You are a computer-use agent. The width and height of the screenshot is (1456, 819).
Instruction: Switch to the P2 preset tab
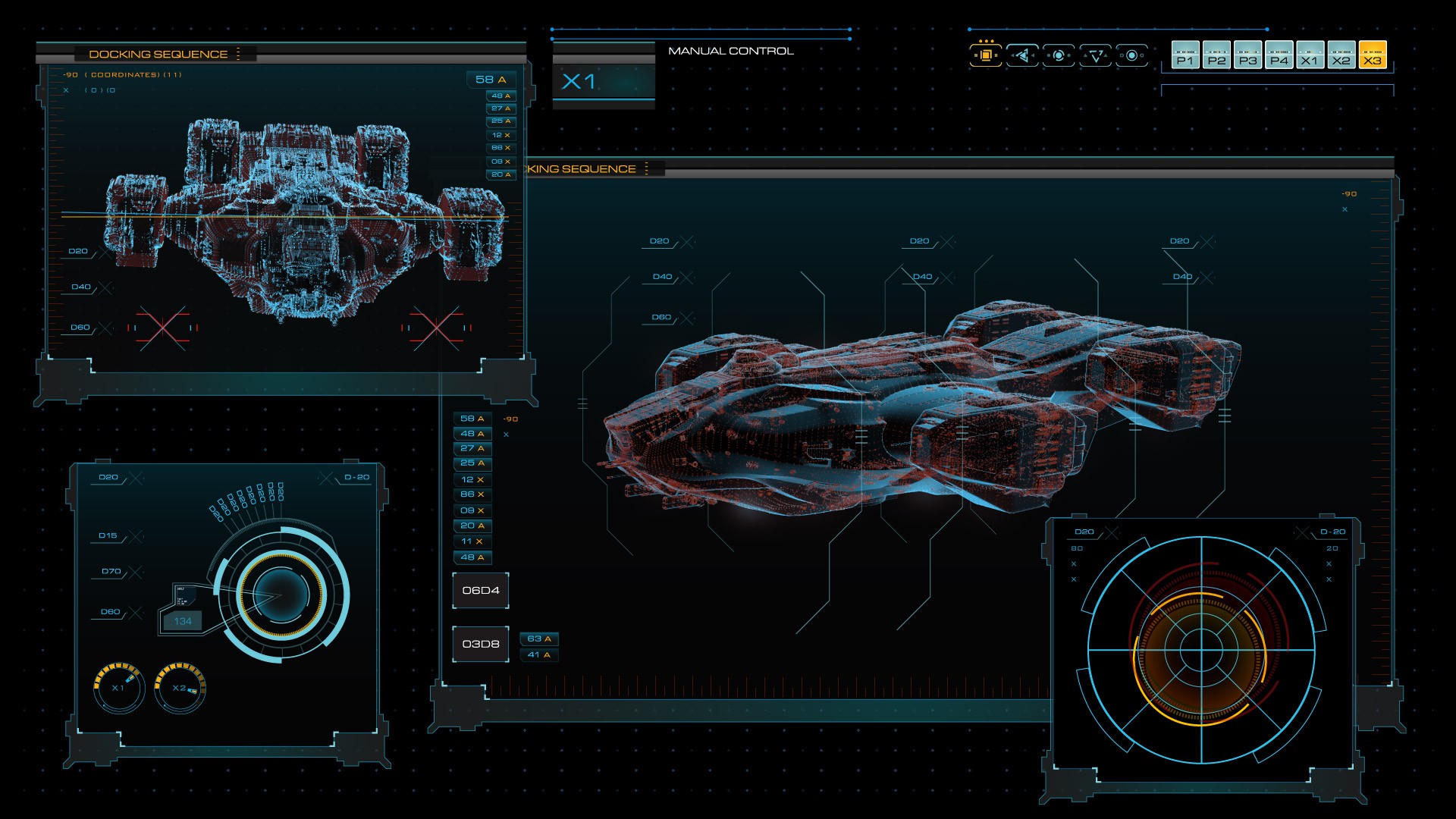1216,55
